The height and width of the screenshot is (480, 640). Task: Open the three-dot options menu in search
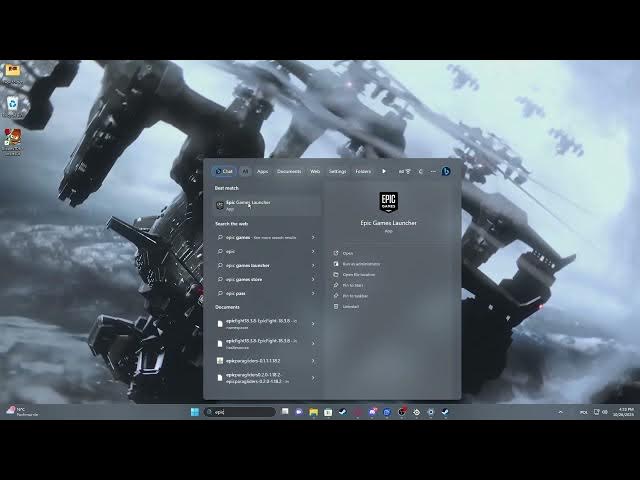coord(433,171)
